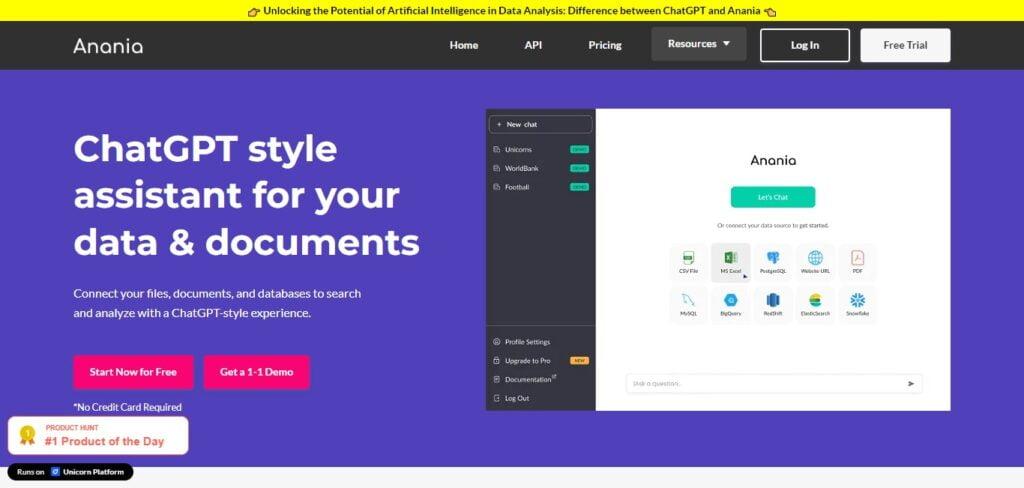This screenshot has height=488, width=1024.
Task: Select the CSV File data source icon
Action: coord(688,258)
